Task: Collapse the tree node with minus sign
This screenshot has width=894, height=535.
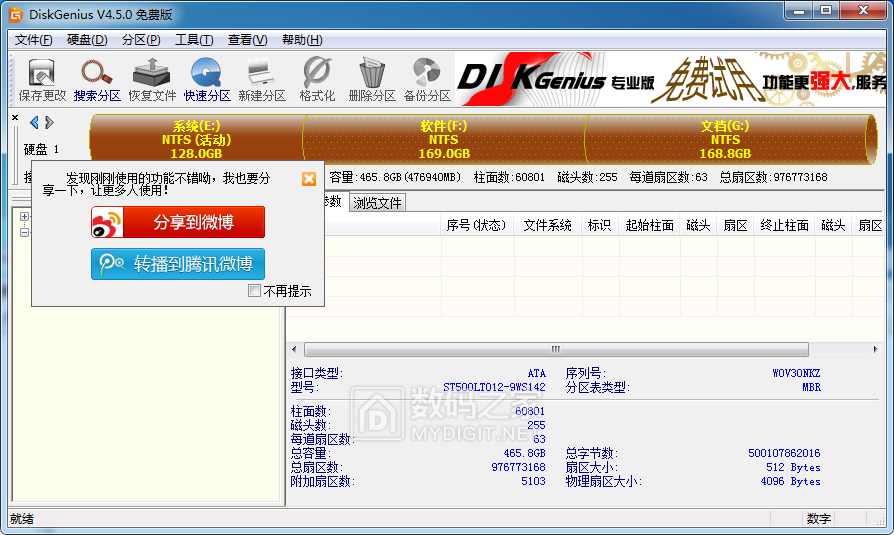Action: 25,232
